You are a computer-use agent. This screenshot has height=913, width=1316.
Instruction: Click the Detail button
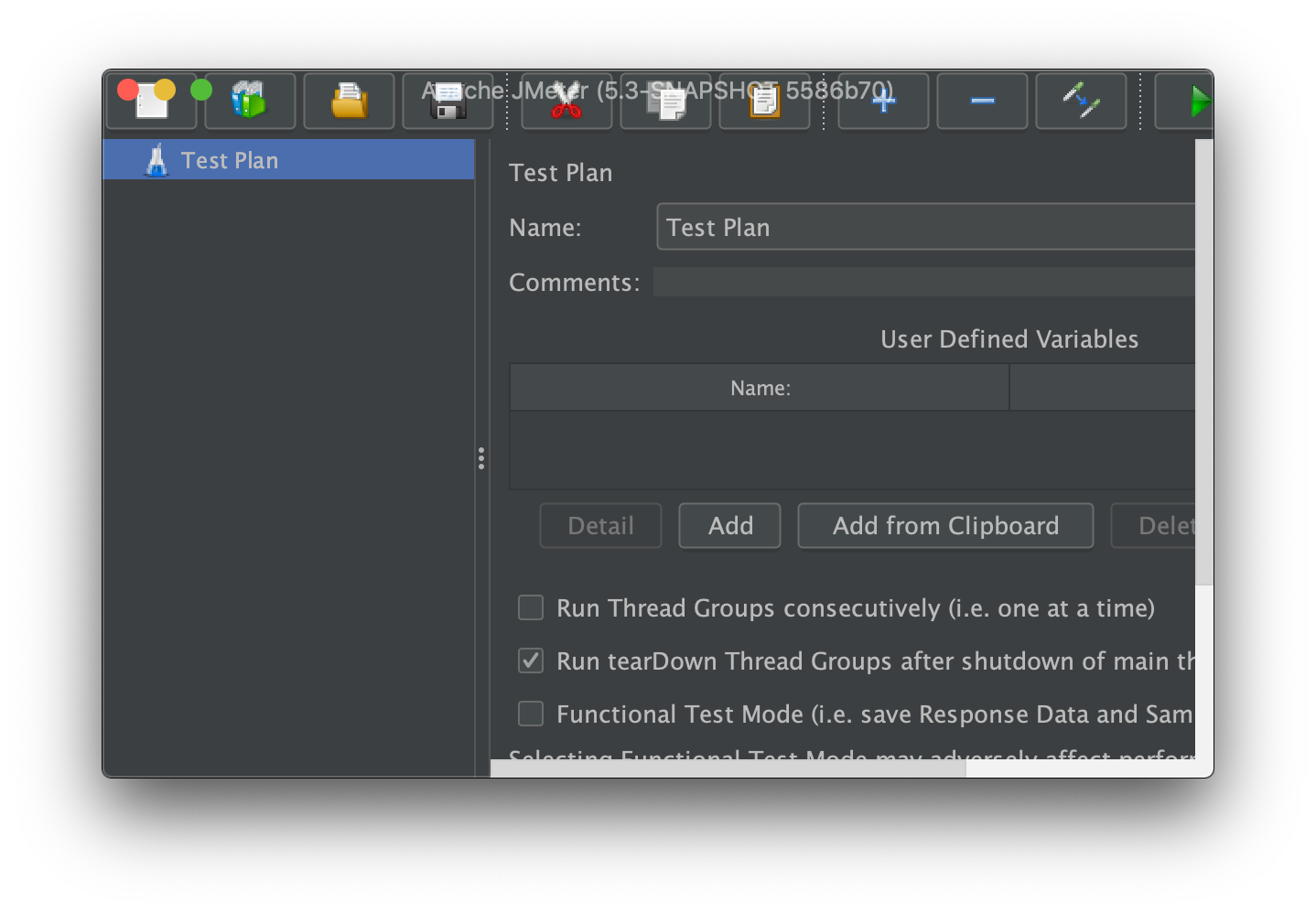click(600, 525)
